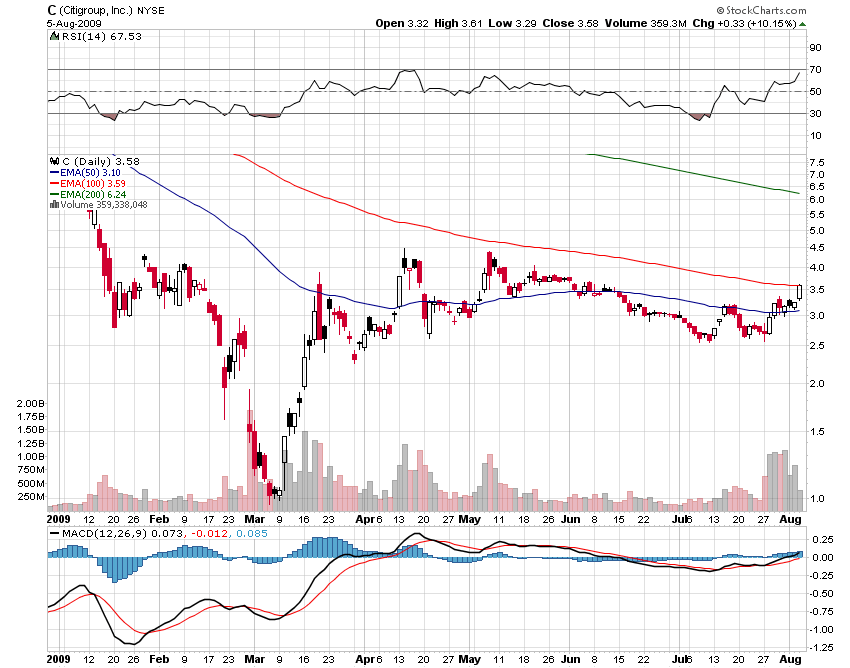Click the "EMA(100) 3.59" legend text
The height and width of the screenshot is (668, 850).
tap(93, 183)
